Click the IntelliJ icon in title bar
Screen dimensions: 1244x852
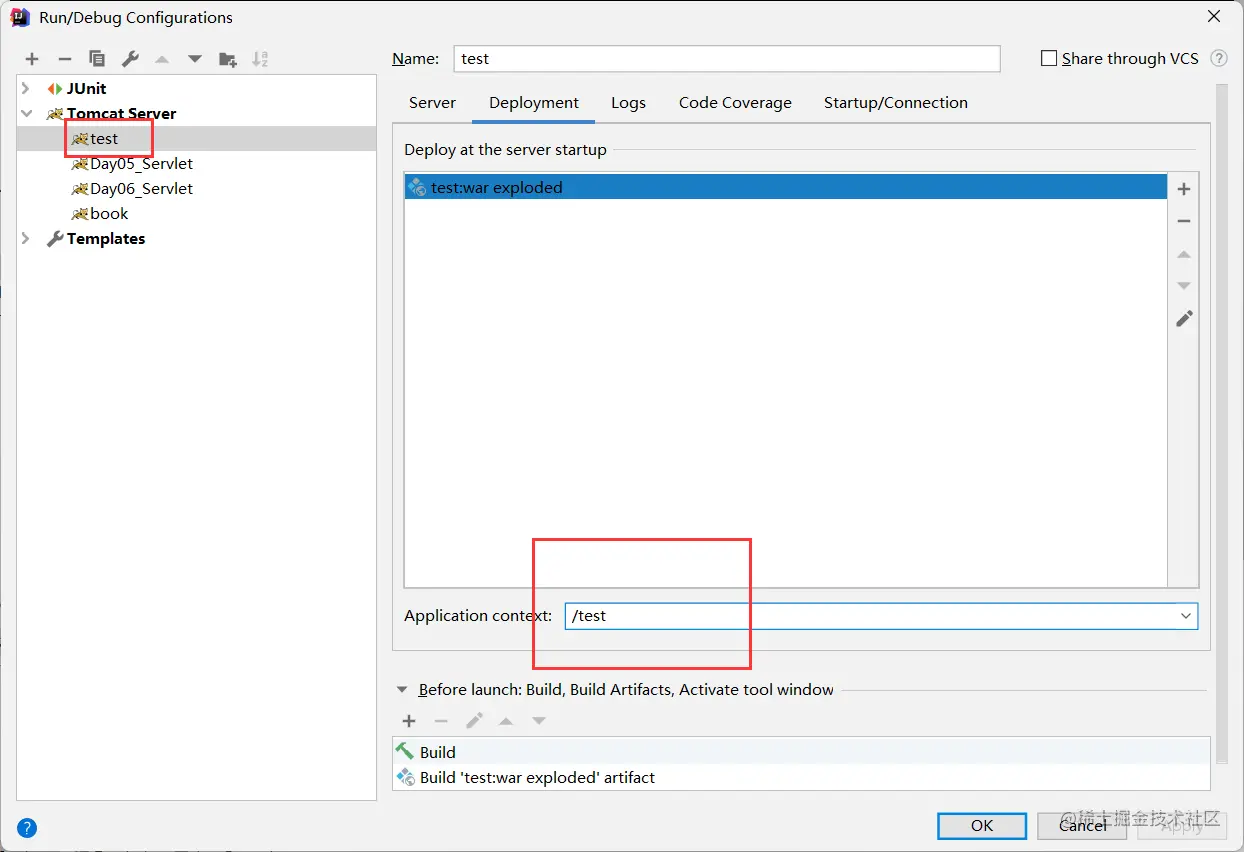(x=19, y=17)
